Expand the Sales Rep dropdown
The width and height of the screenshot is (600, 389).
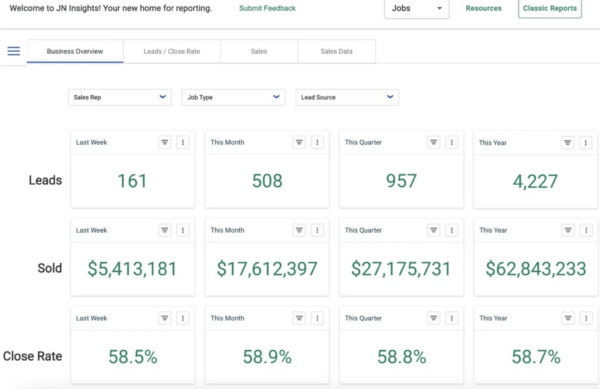(120, 97)
